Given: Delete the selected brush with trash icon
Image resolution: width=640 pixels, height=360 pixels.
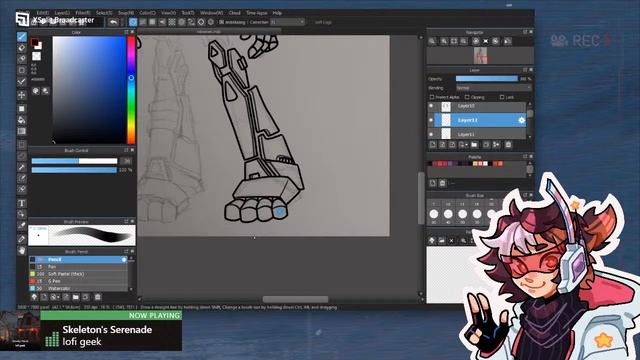Looking at the screenshot, I should click(x=98, y=297).
